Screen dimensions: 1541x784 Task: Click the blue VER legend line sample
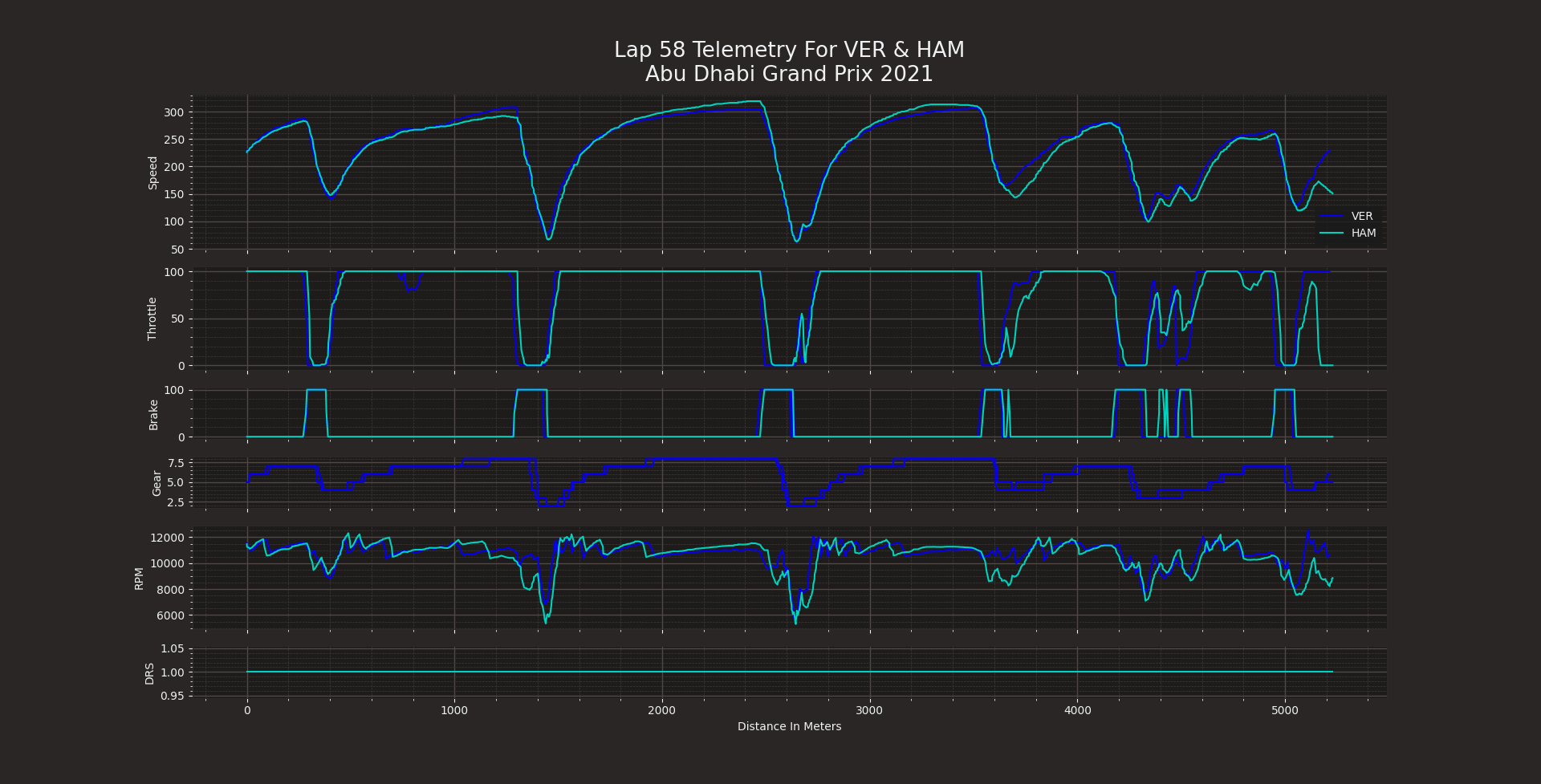point(1332,216)
